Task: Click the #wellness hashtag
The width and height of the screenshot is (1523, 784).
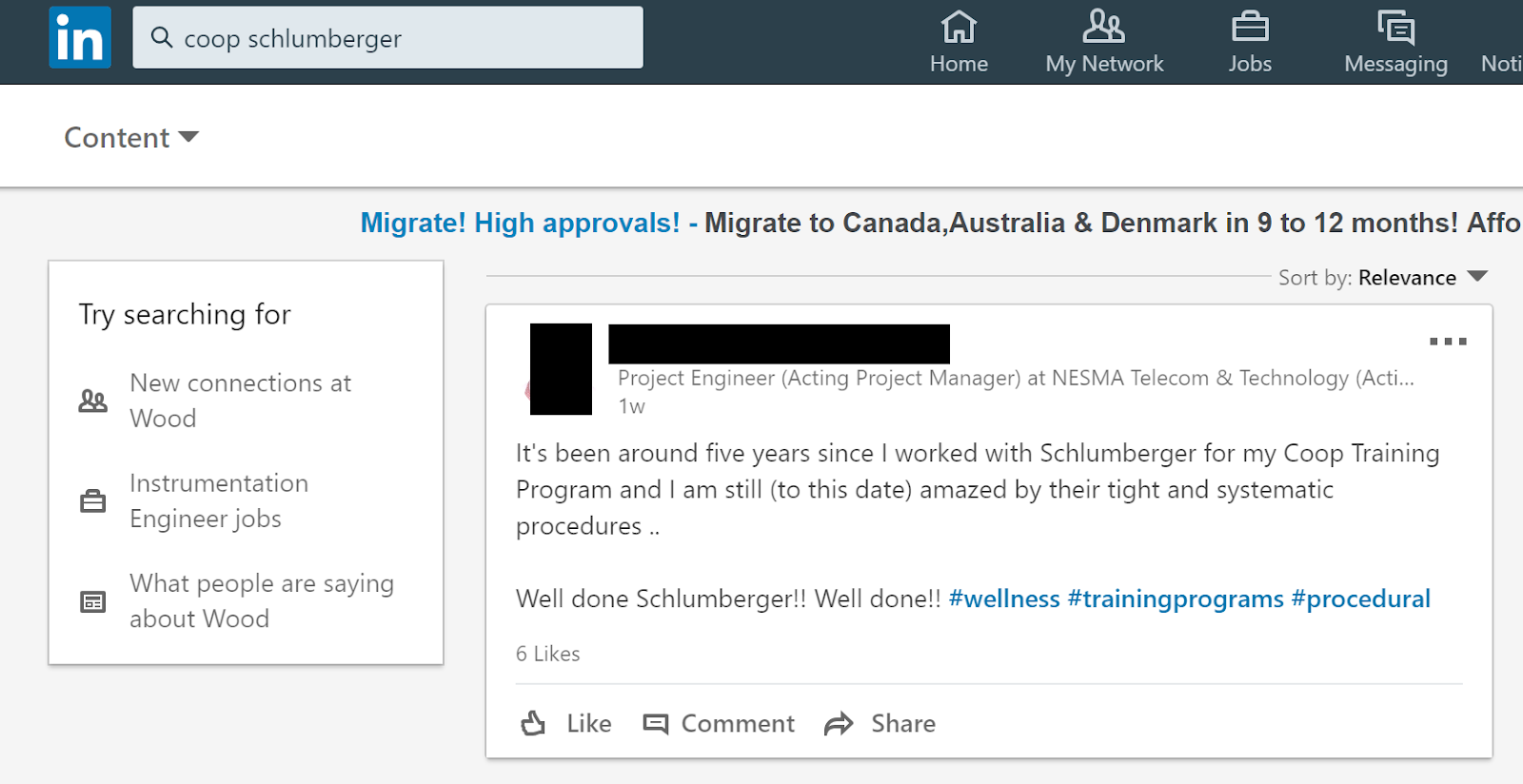Action: (1004, 599)
